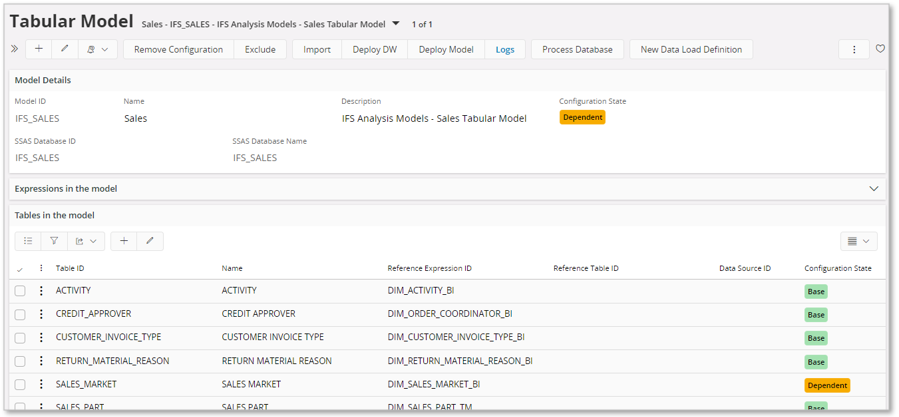The height and width of the screenshot is (417, 899).
Task: Expand the Expressions in the model section
Action: point(873,188)
